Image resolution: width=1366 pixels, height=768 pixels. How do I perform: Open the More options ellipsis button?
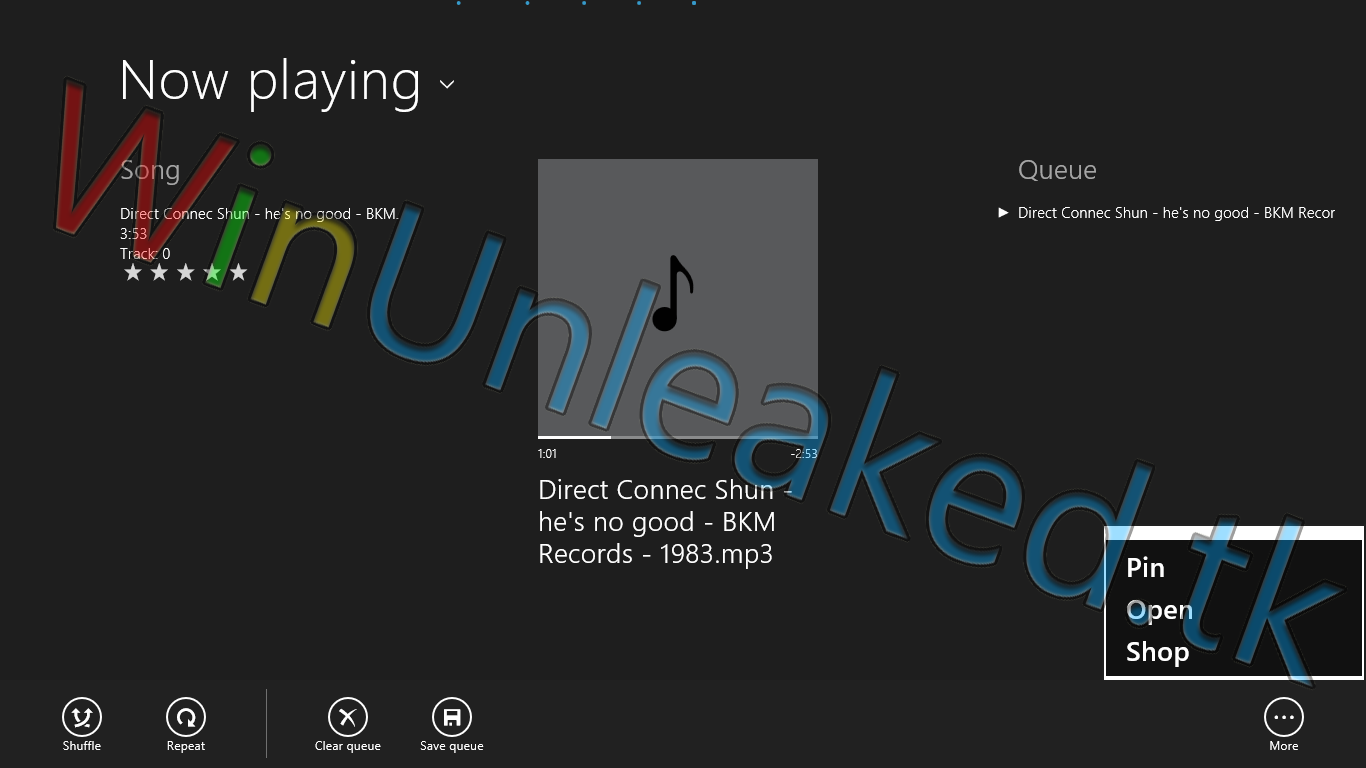point(1283,717)
